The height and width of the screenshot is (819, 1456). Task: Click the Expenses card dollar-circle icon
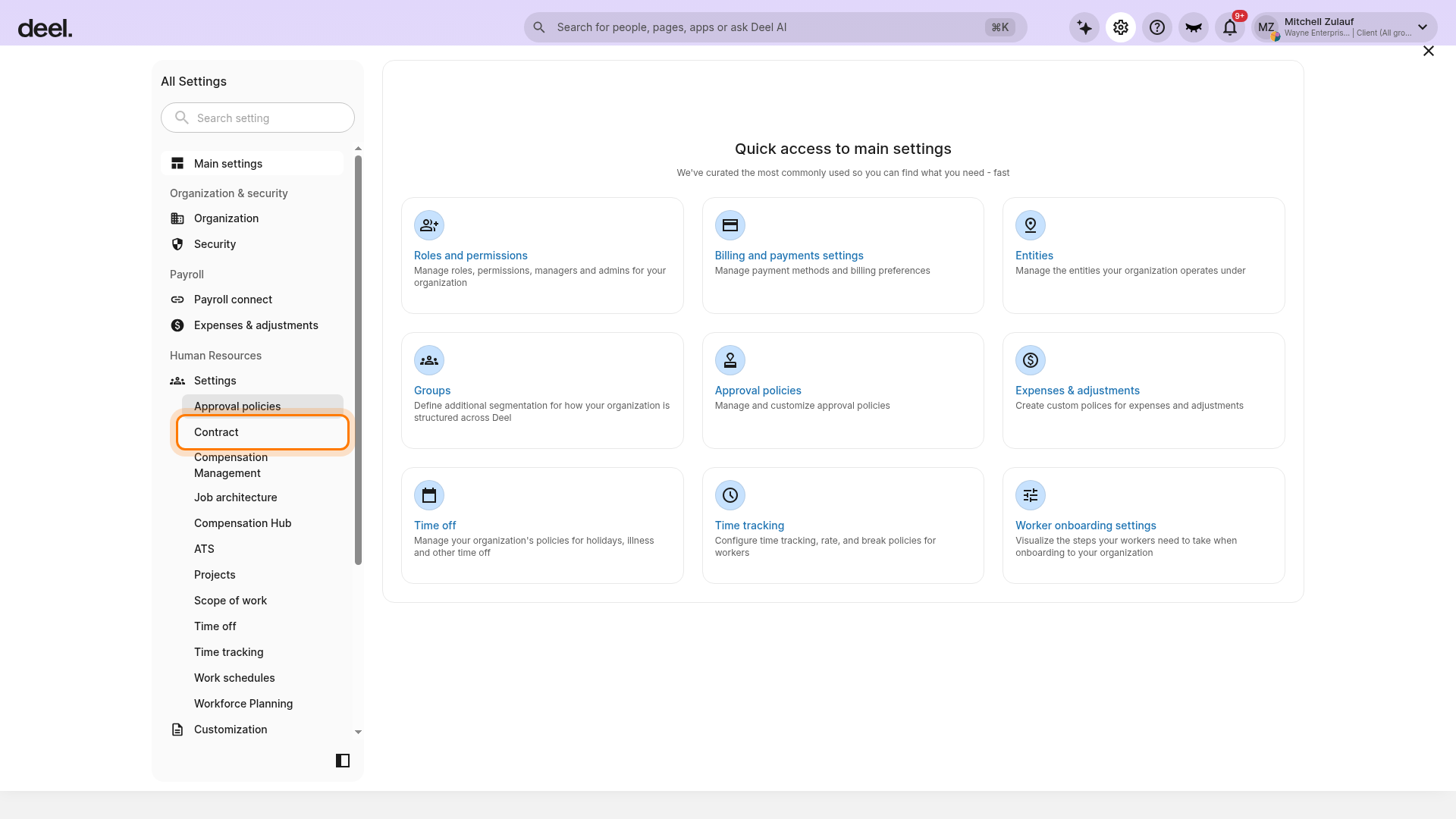click(x=1031, y=360)
